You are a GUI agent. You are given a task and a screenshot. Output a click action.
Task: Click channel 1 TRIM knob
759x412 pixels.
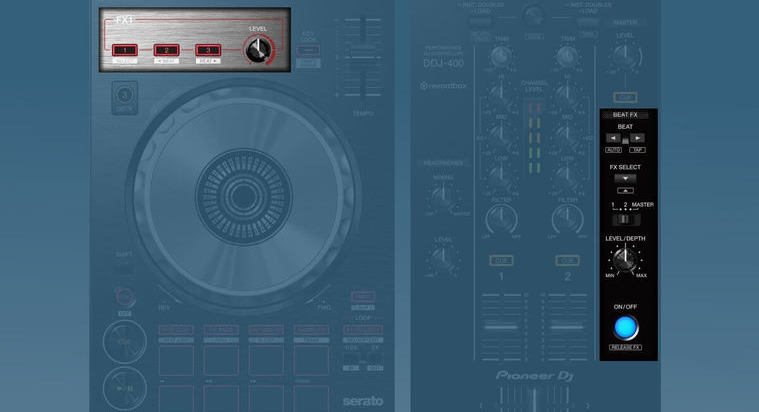pos(501,57)
